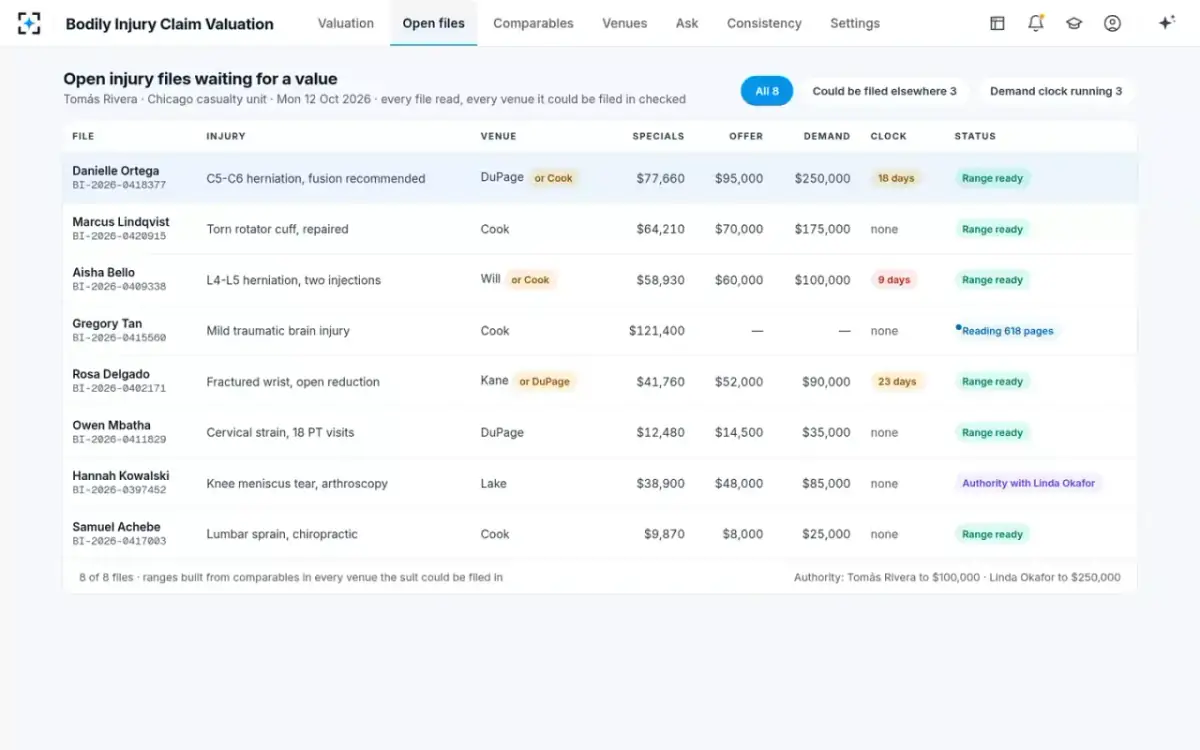Image resolution: width=1200 pixels, height=750 pixels.
Task: Click the 9 days clock badge
Action: point(894,280)
